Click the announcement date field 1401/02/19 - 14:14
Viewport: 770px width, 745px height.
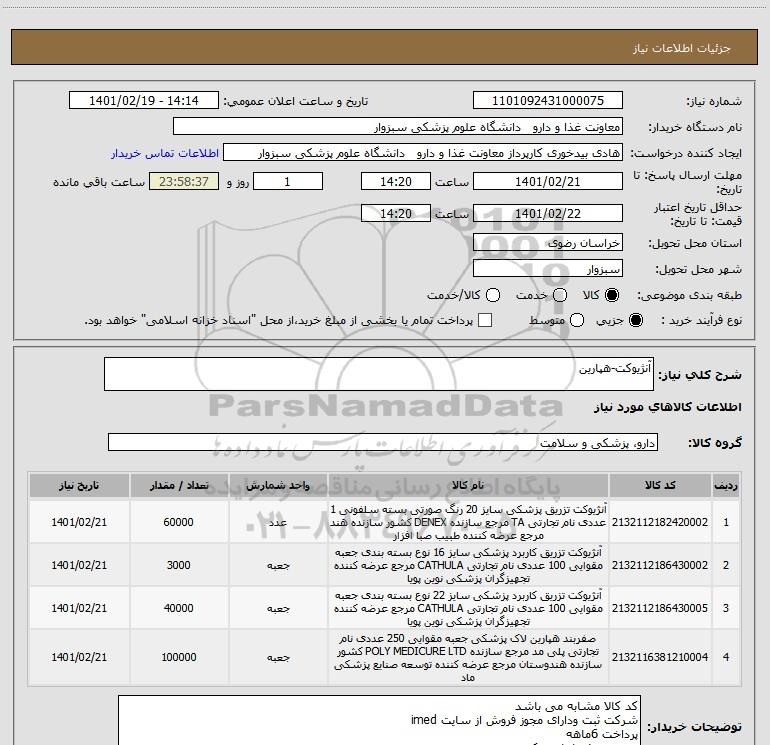144,101
